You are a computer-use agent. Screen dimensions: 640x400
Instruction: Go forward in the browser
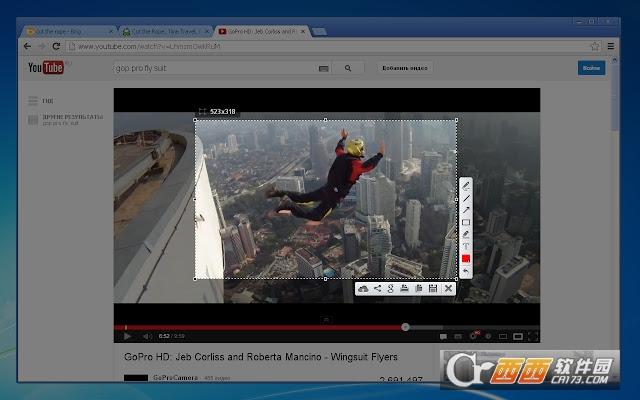click(42, 46)
